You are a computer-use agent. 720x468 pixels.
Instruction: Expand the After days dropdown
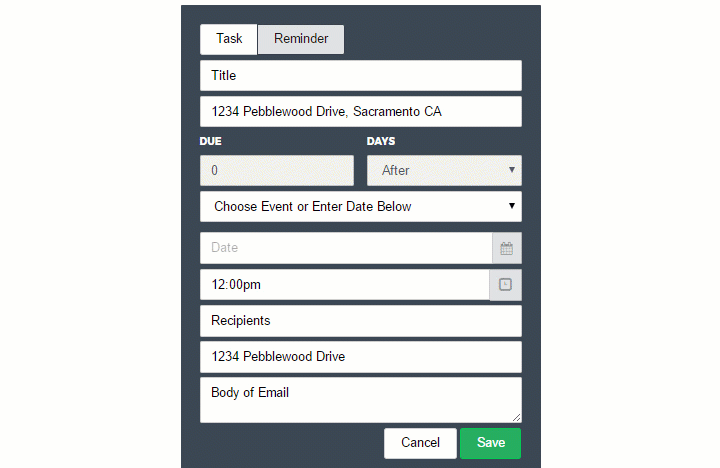tap(444, 170)
